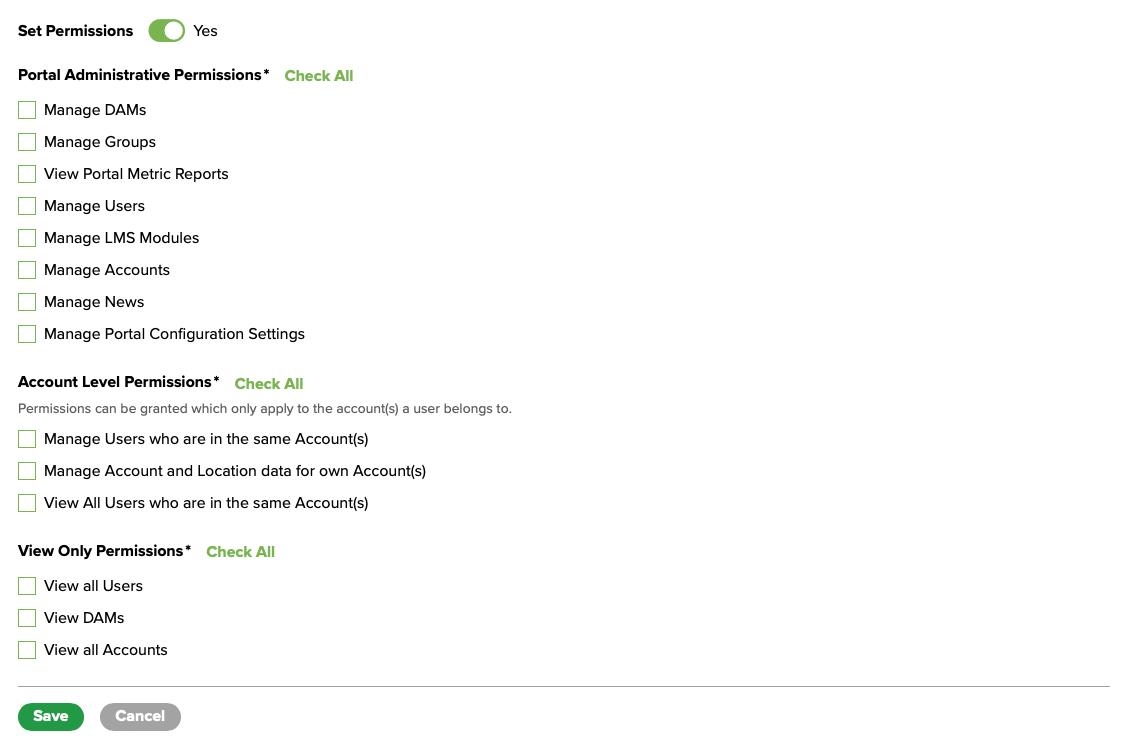Enable the View all Accounts permission

pos(27,650)
